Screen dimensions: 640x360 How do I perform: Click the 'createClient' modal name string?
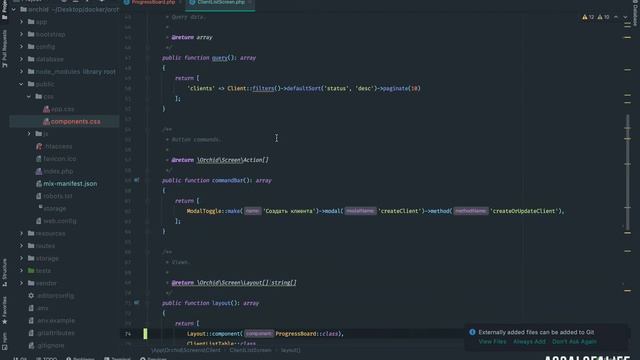click(x=400, y=211)
